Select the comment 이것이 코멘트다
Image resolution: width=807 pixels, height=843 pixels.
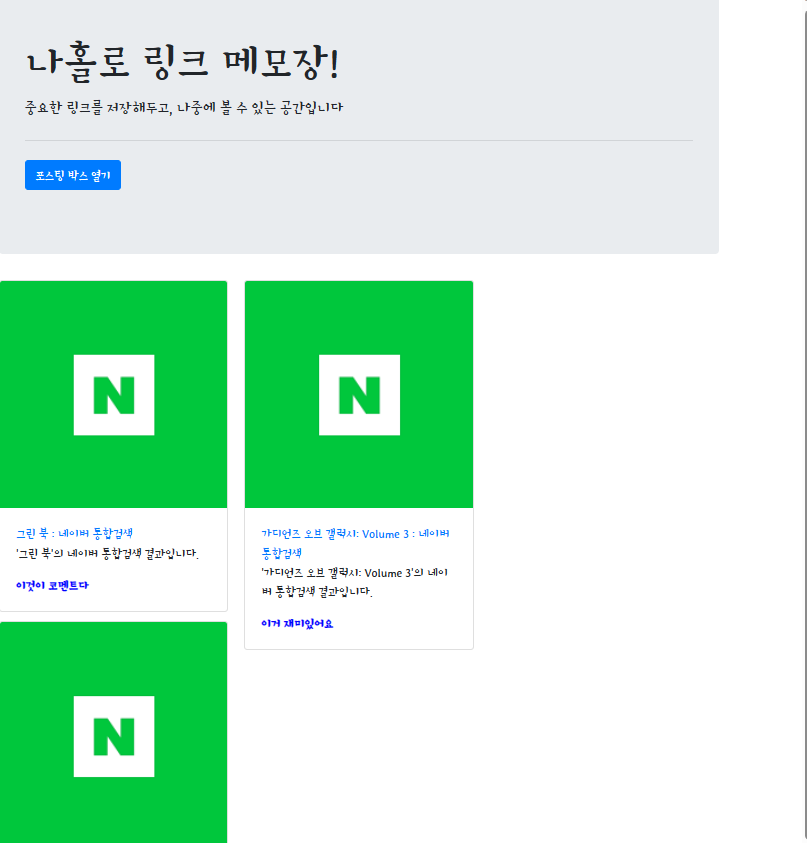click(x=52, y=585)
